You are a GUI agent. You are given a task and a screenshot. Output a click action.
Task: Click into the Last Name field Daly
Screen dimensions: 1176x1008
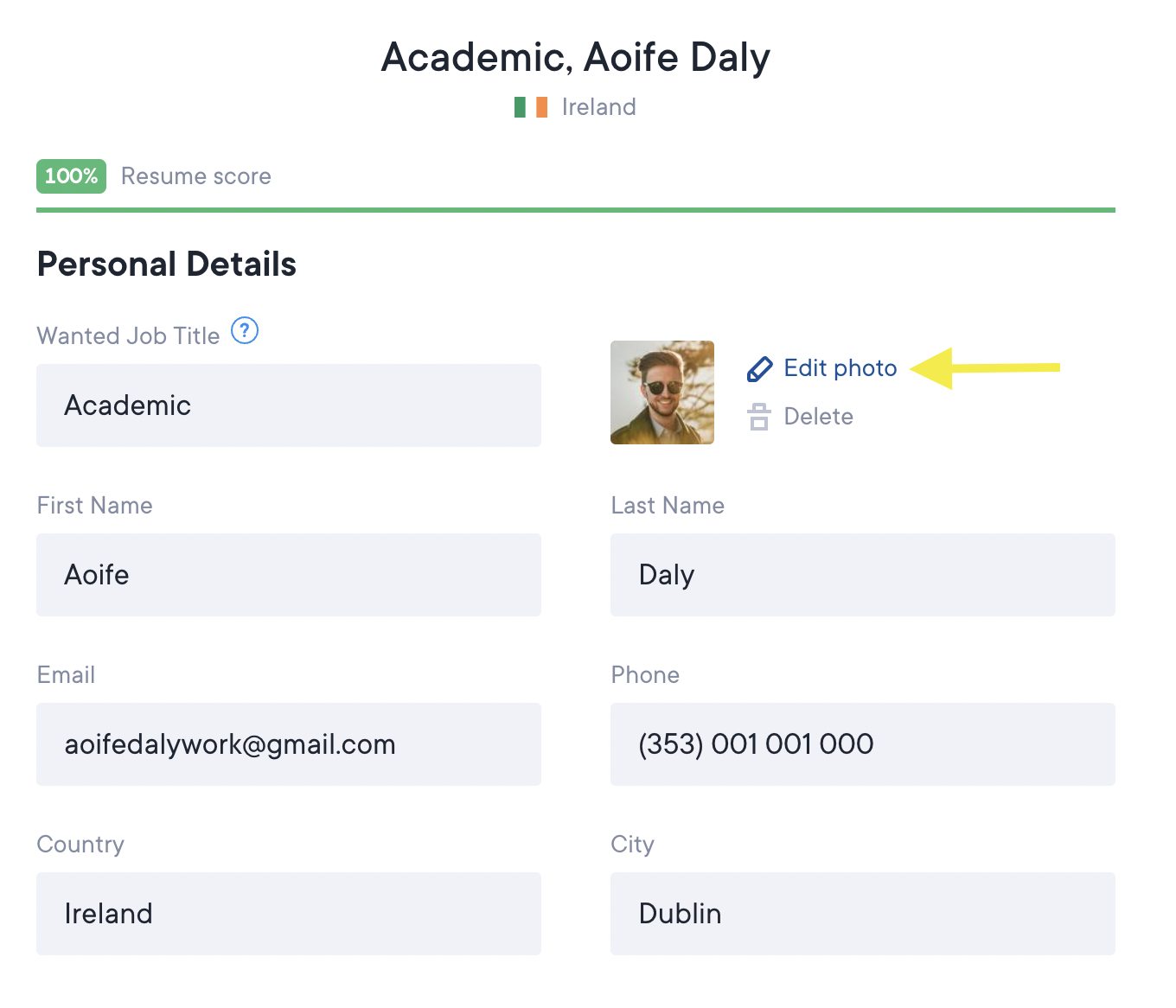[862, 575]
